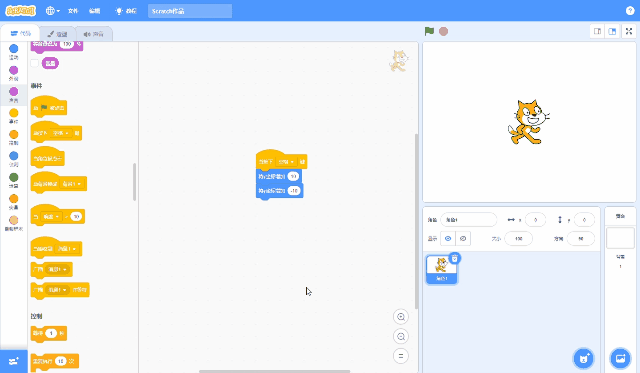Screen dimensions: 640x373
Task: Select the Sound category circle
Action: click(13, 91)
